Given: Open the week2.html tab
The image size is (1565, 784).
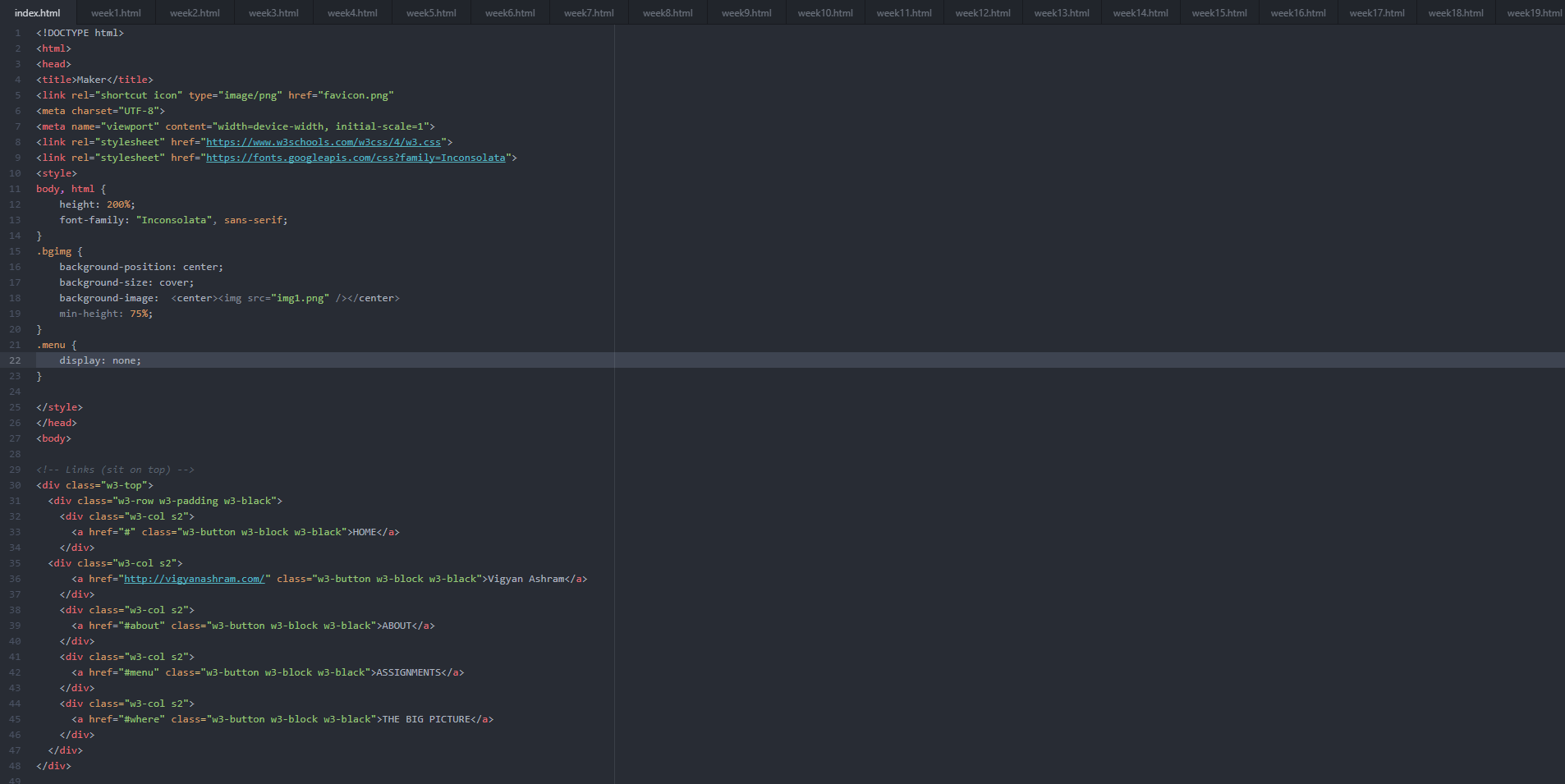Looking at the screenshot, I should pos(195,12).
